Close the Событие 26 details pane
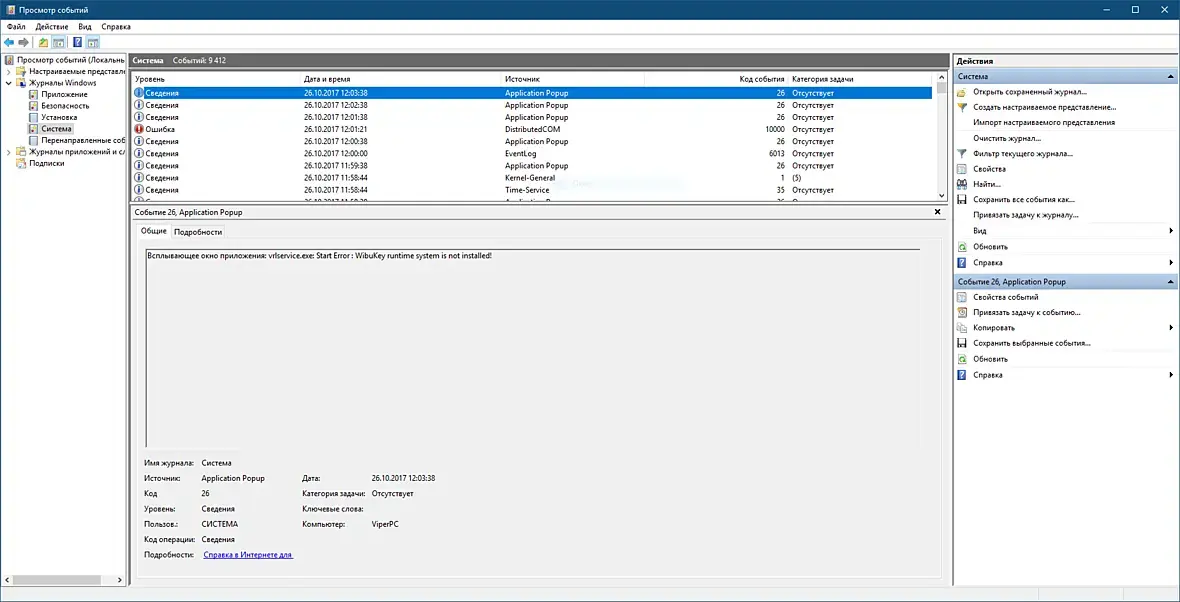This screenshot has width=1180, height=602. coord(938,212)
